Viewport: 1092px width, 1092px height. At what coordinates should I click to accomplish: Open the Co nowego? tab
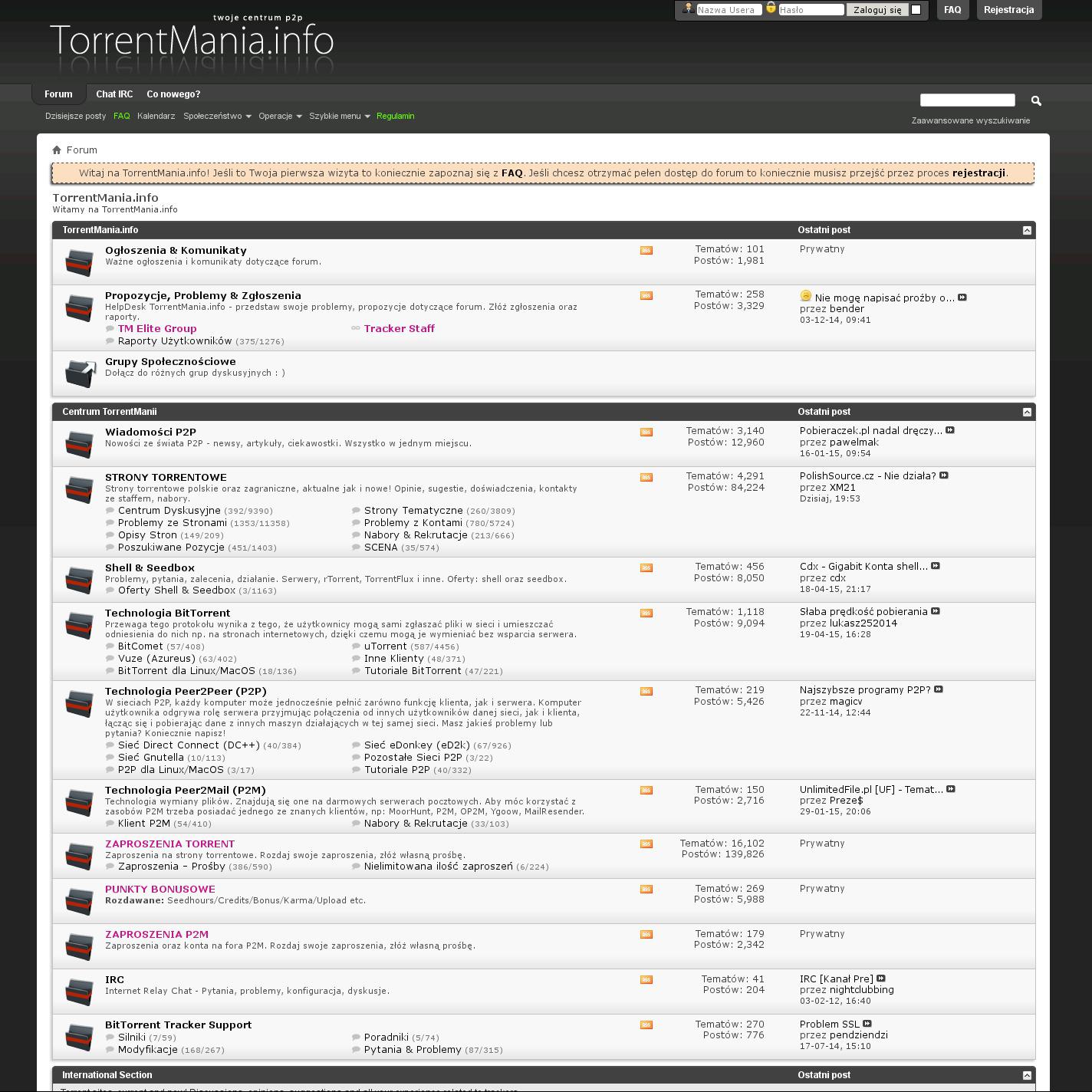click(x=173, y=94)
